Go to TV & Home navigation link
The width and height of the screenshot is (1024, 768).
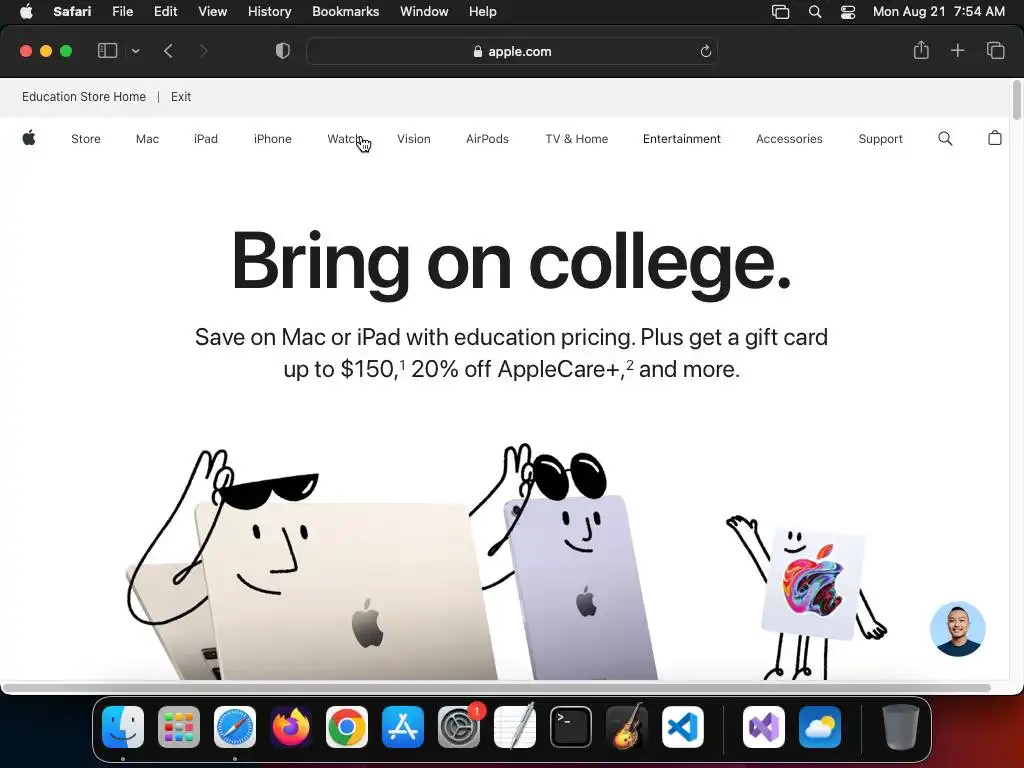coord(577,139)
